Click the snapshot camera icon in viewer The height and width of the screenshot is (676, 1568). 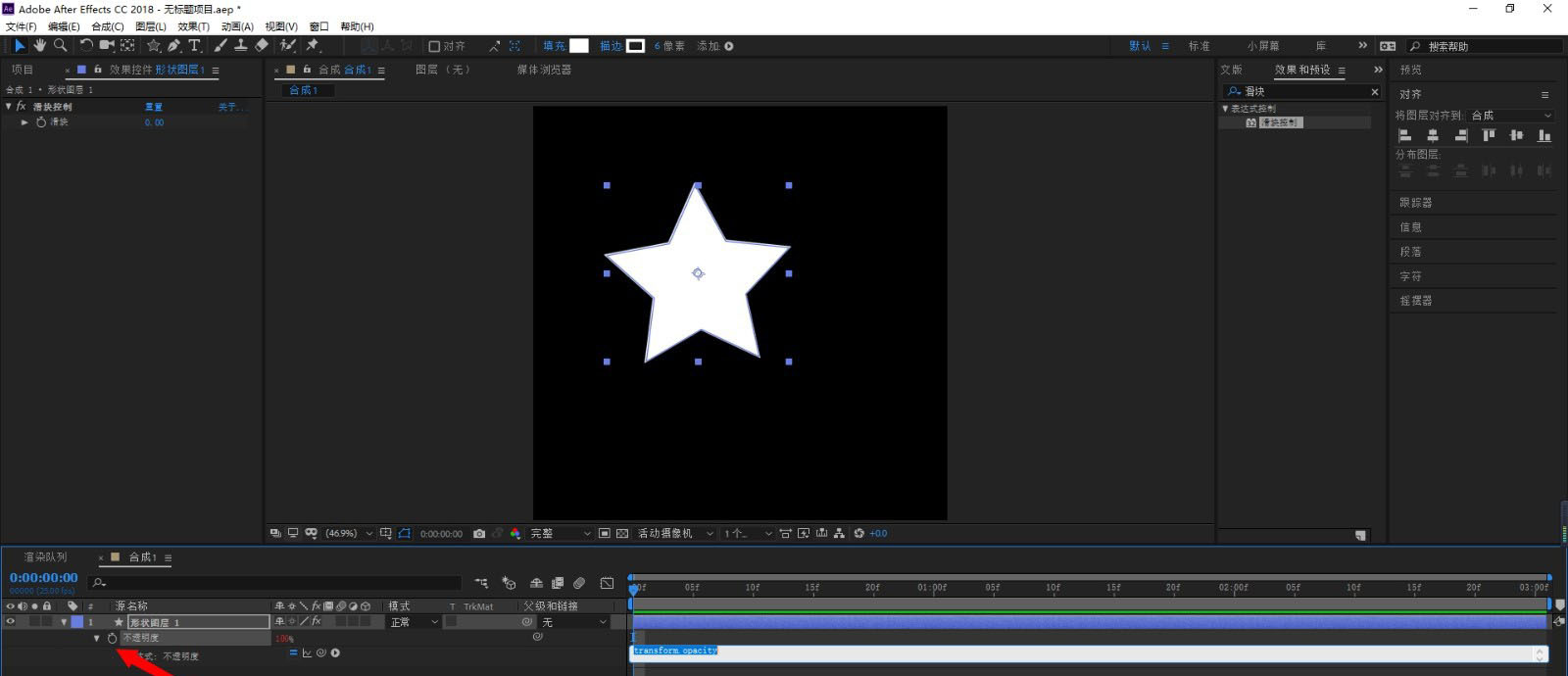[x=479, y=534]
